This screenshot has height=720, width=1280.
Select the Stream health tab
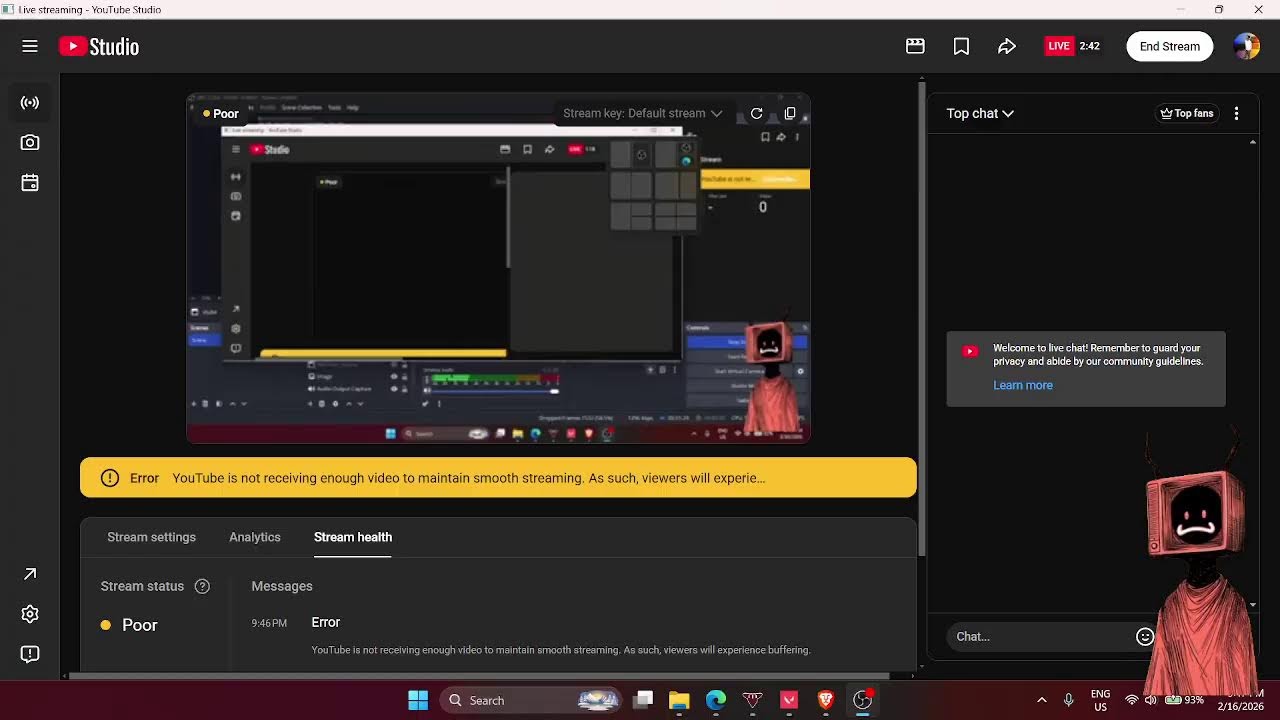353,537
